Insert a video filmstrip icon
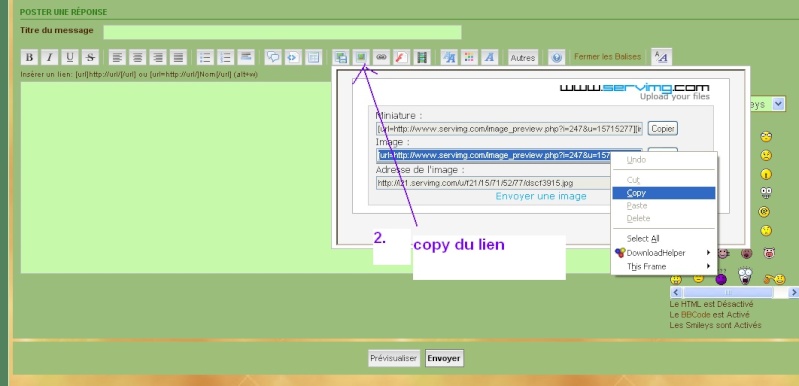 422,57
